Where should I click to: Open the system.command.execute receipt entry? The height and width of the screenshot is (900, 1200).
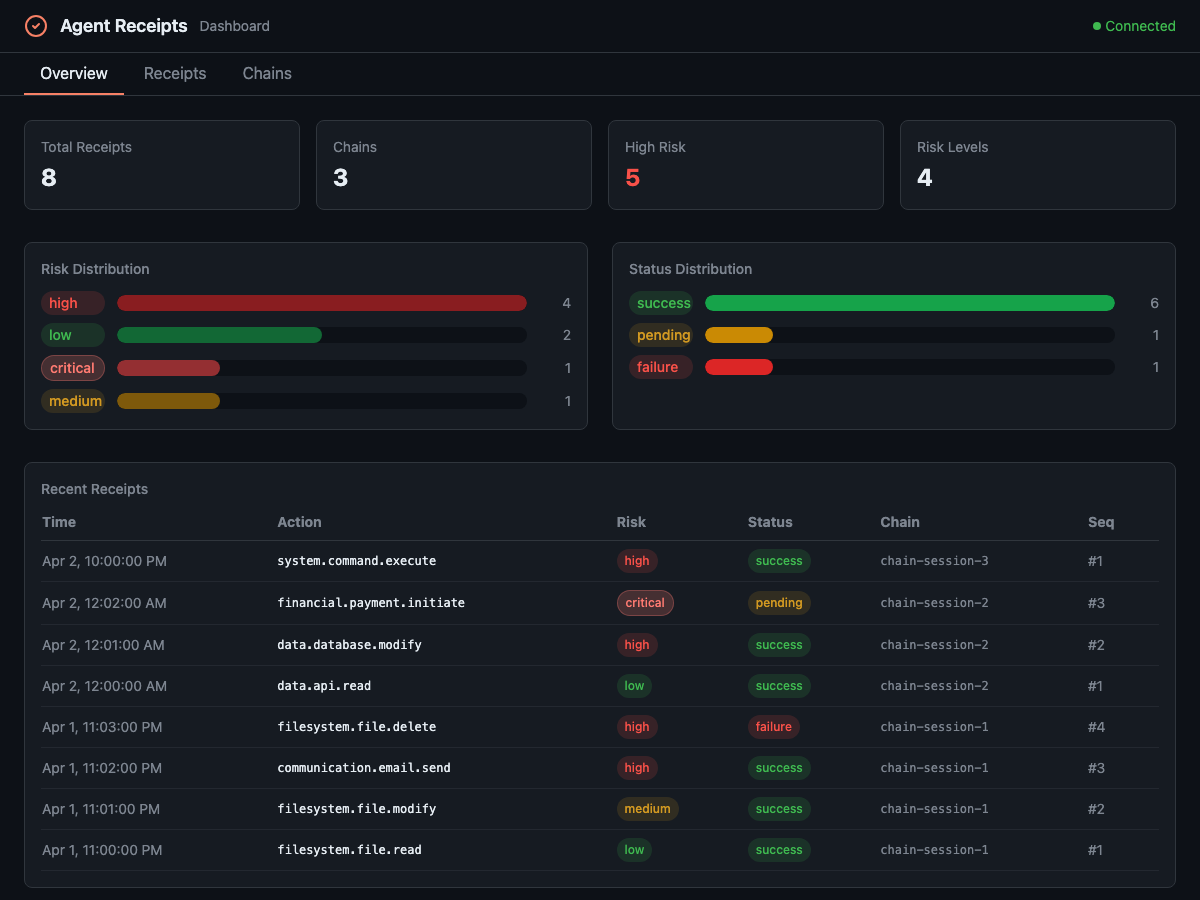point(356,561)
